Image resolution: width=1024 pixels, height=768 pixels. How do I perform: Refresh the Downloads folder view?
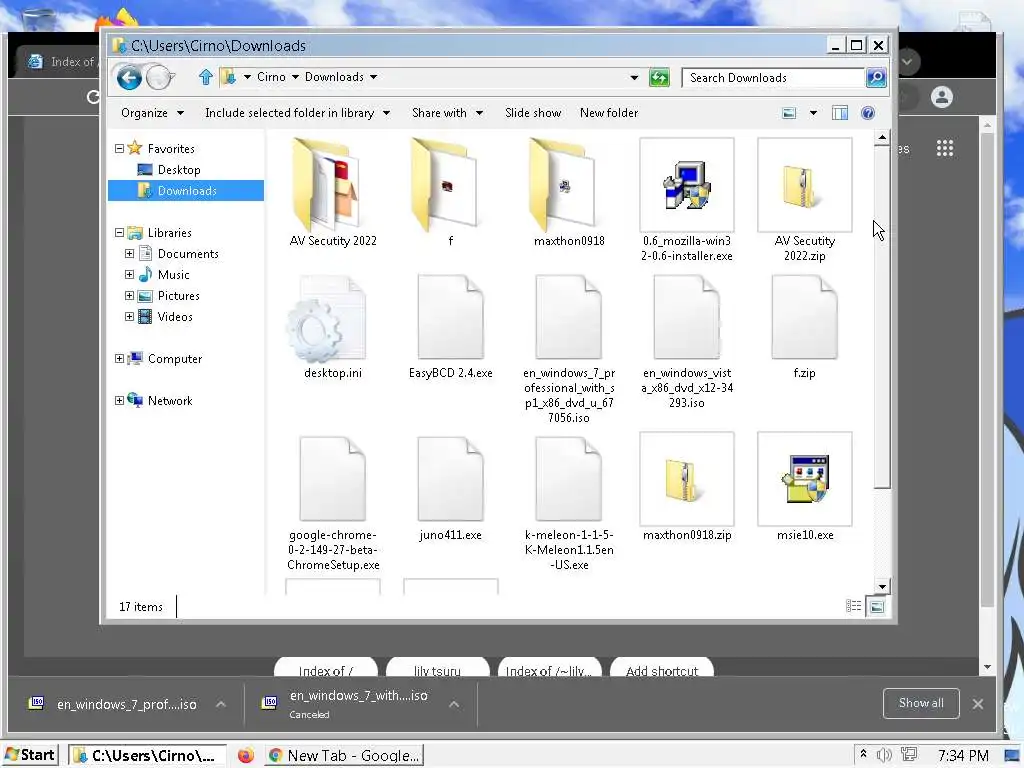[x=659, y=78]
